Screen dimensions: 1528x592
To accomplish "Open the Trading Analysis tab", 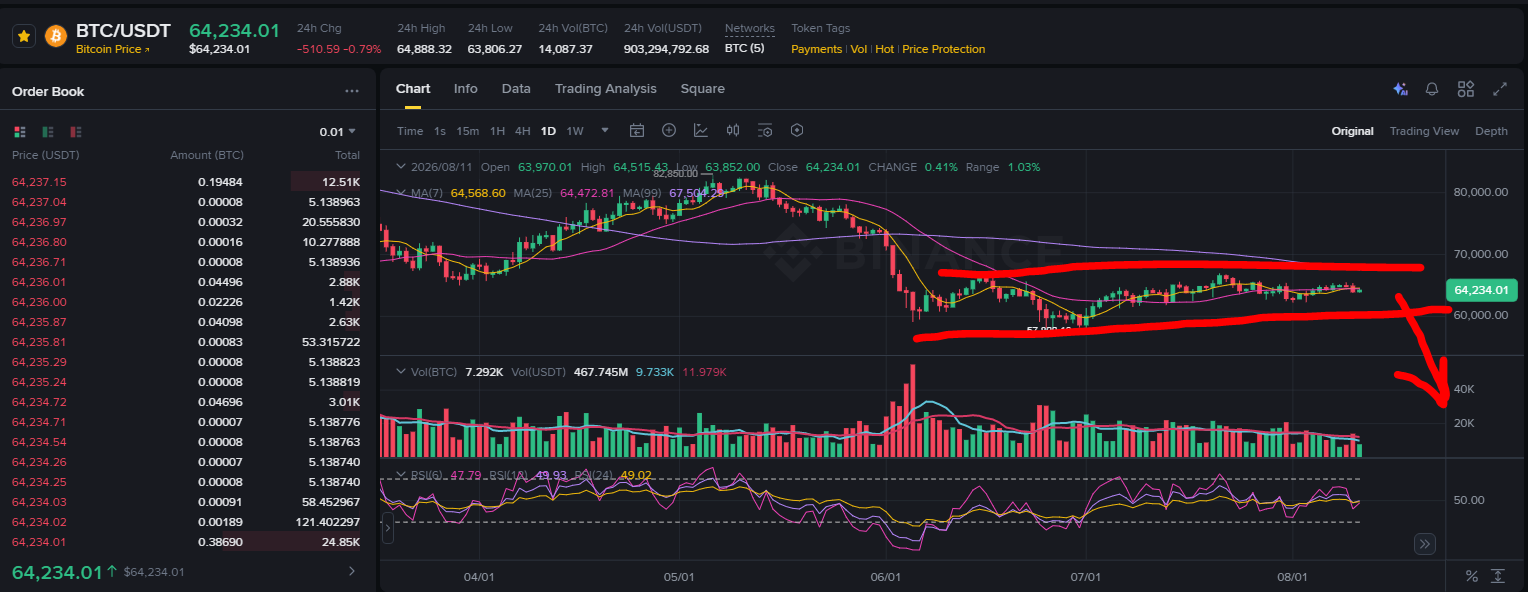I will coord(606,89).
